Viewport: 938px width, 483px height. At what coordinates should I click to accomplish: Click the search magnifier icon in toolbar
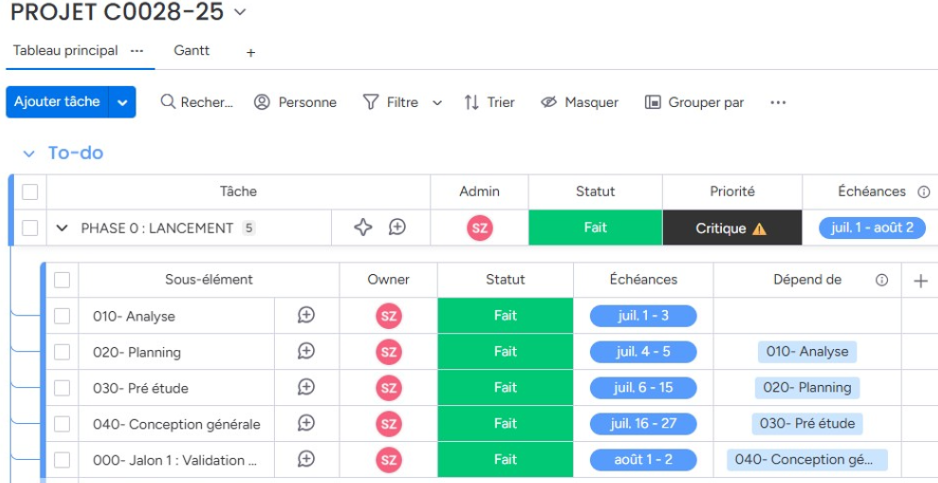[x=168, y=102]
